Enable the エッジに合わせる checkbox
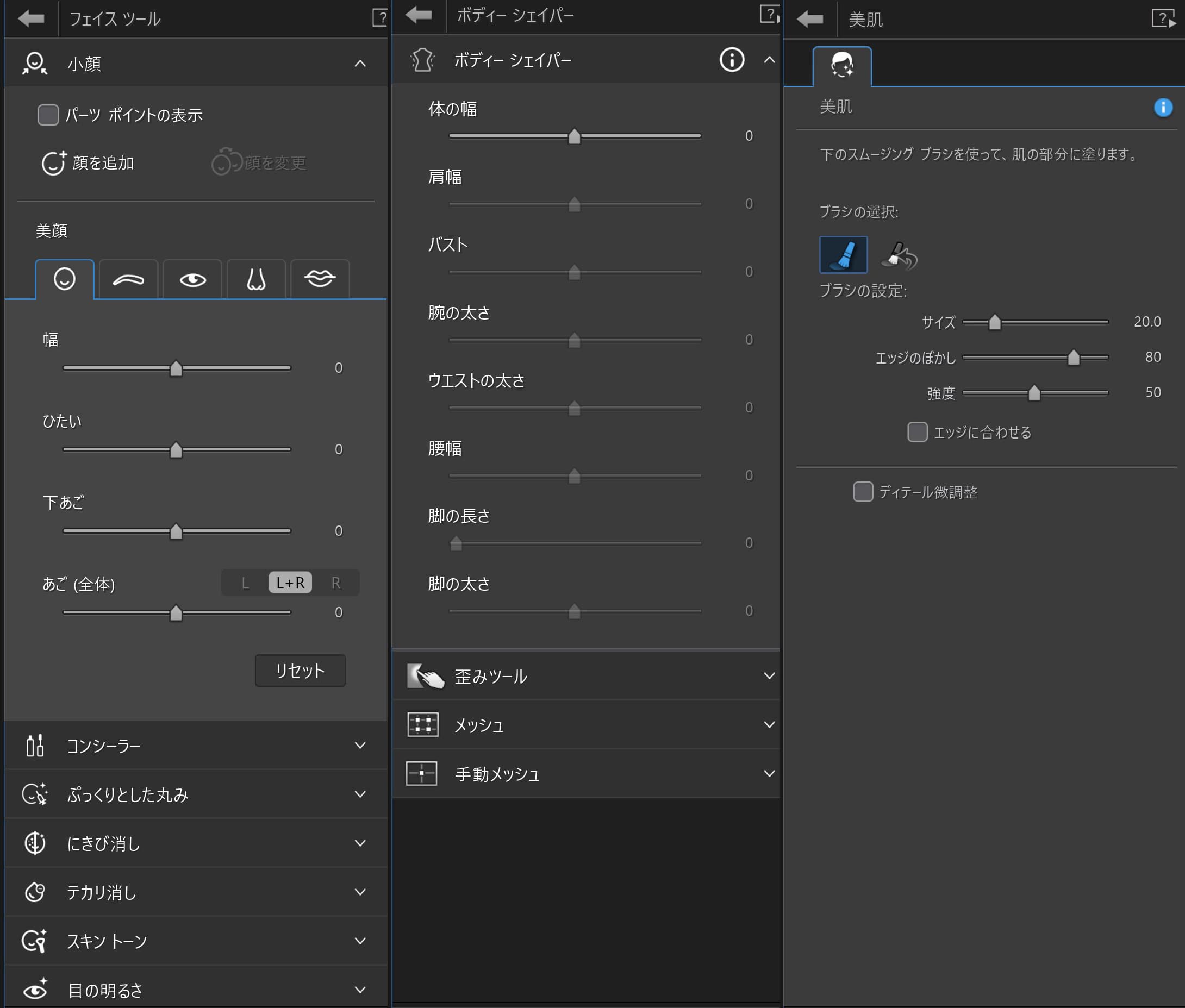The height and width of the screenshot is (1008, 1185). click(918, 433)
